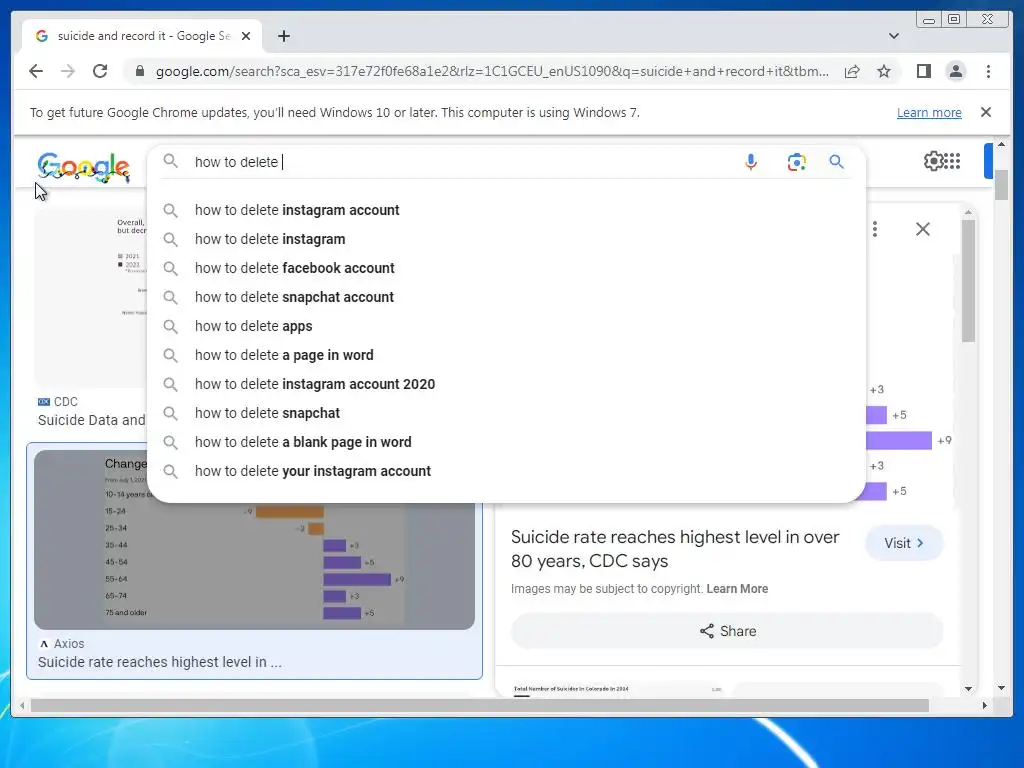This screenshot has height=768, width=1024.
Task: Submit search with blue magnifier icon
Action: (x=836, y=162)
